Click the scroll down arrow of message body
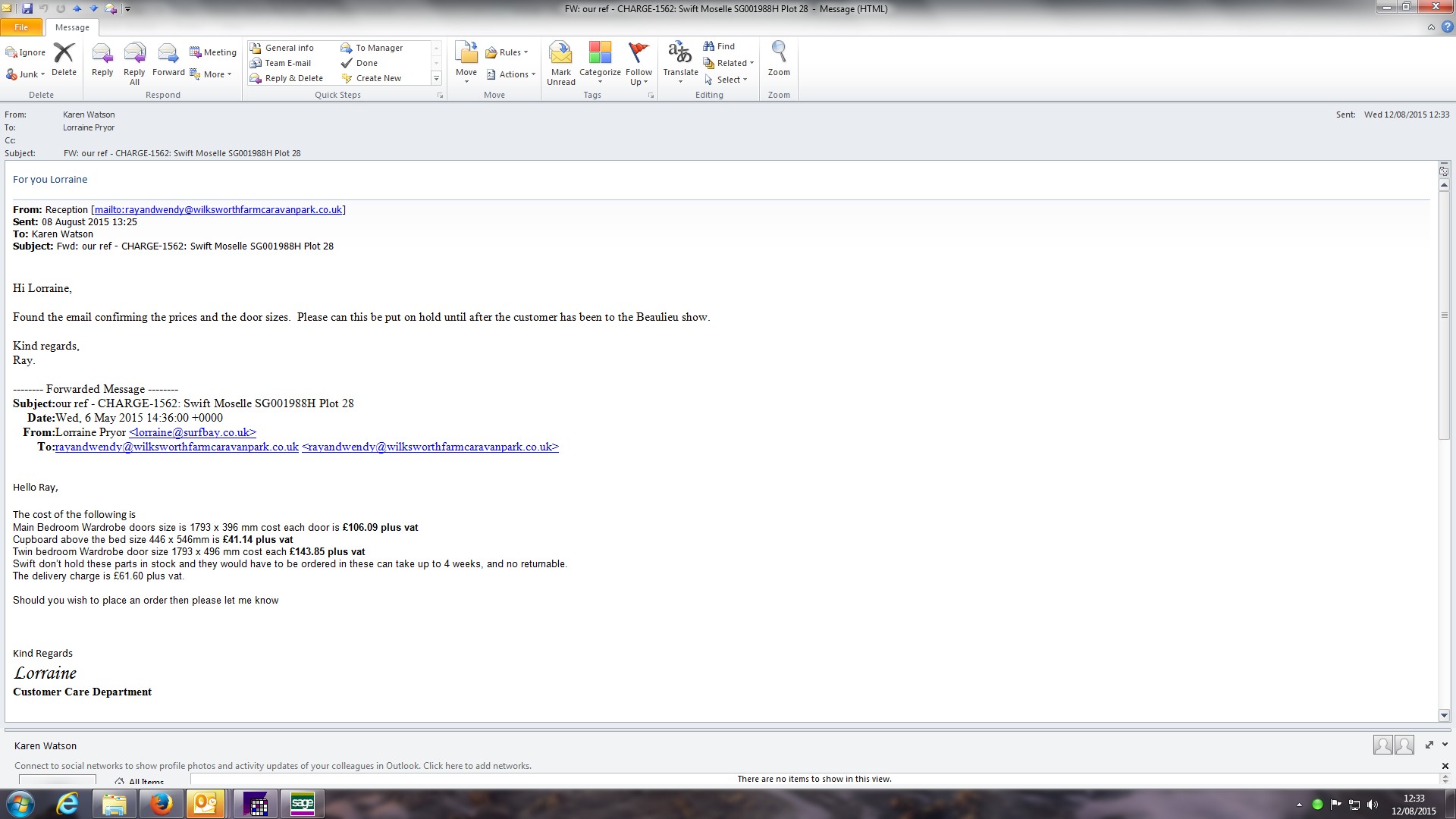This screenshot has width=1456, height=819. pyautogui.click(x=1444, y=715)
